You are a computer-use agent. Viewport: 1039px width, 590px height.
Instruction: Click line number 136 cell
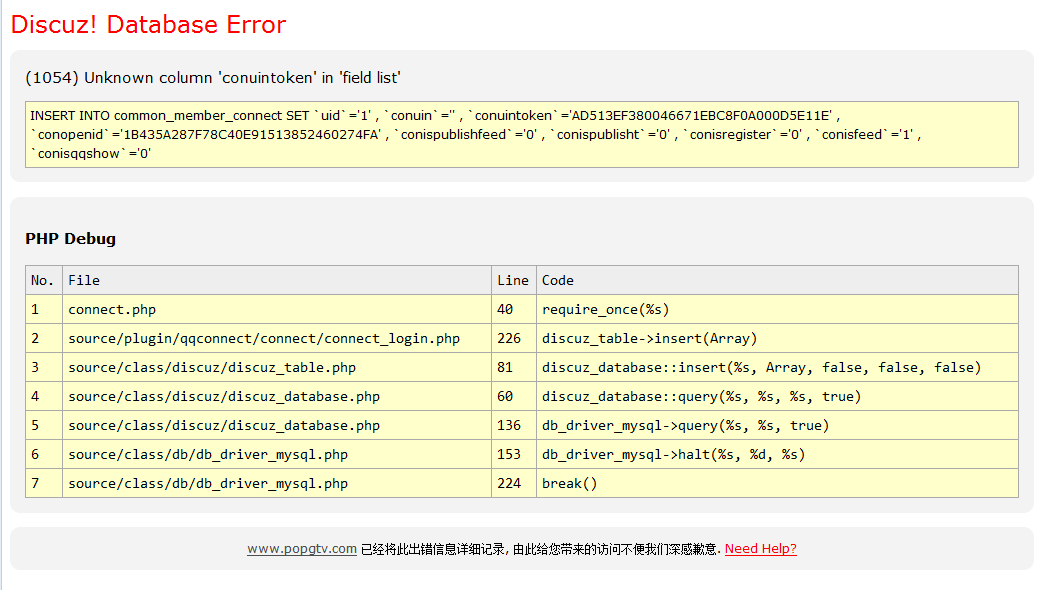pyautogui.click(x=514, y=426)
